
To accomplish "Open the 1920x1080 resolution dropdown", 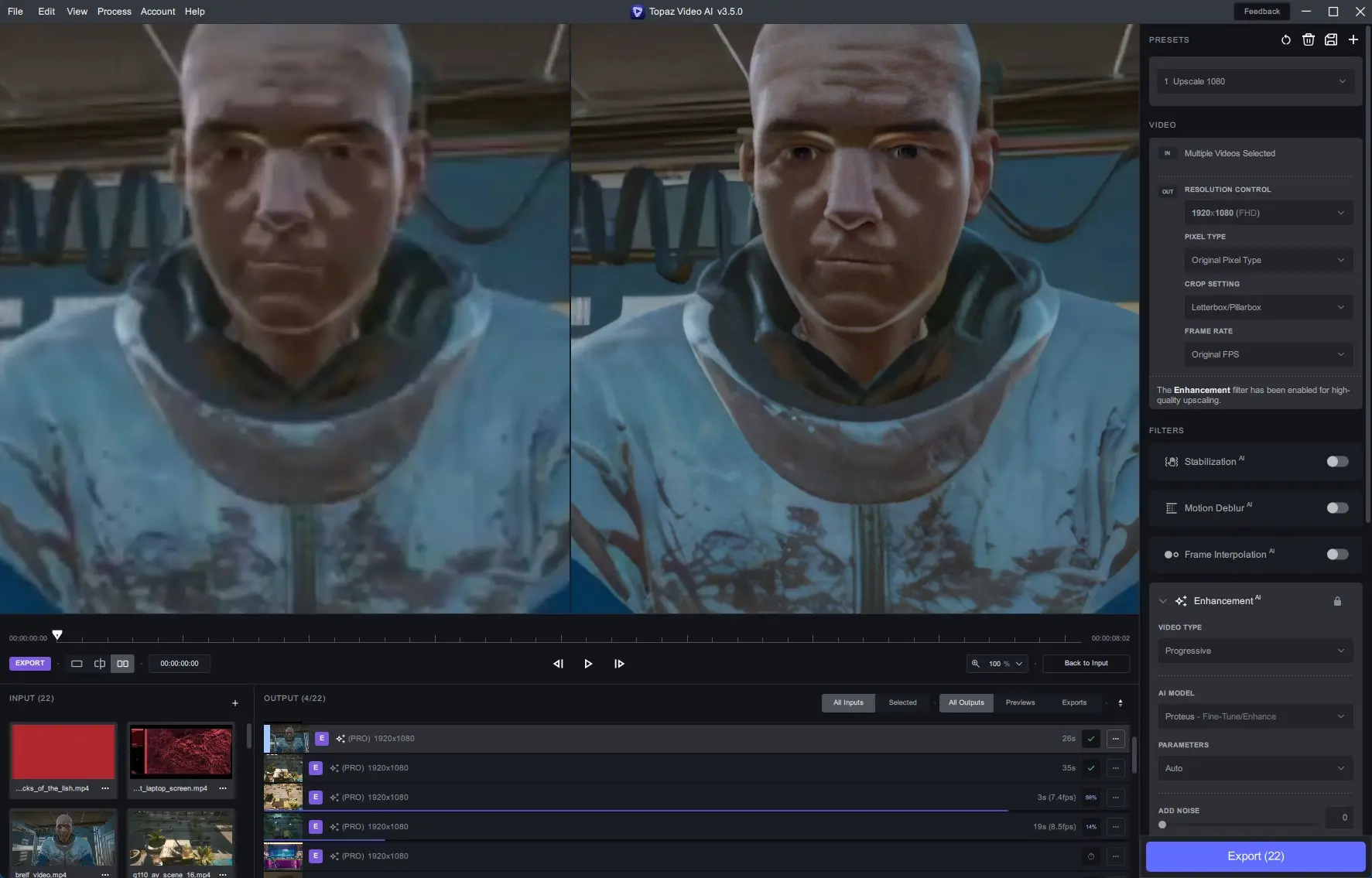I will pyautogui.click(x=1268, y=213).
